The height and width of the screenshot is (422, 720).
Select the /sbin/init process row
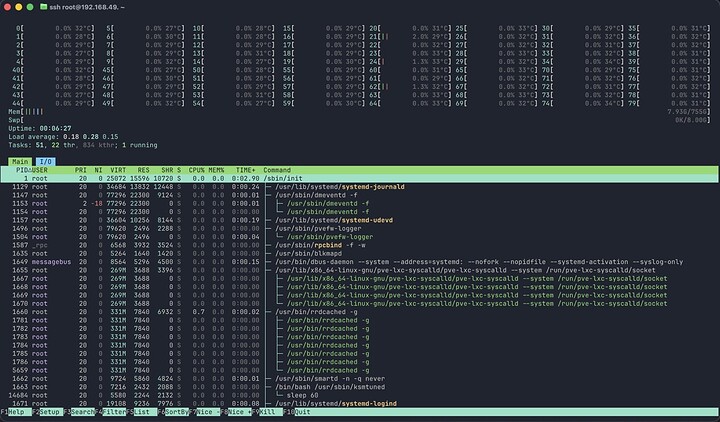(360, 178)
